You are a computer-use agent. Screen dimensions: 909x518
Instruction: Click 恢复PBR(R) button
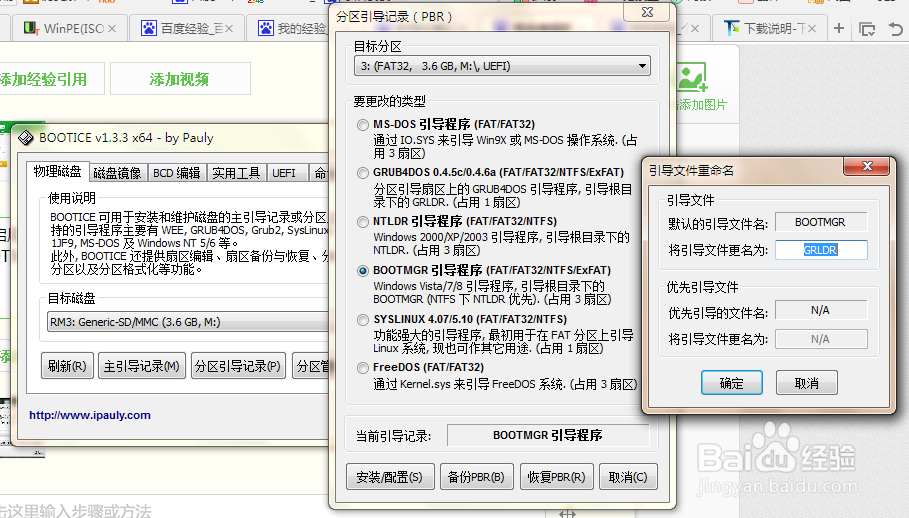coord(557,477)
